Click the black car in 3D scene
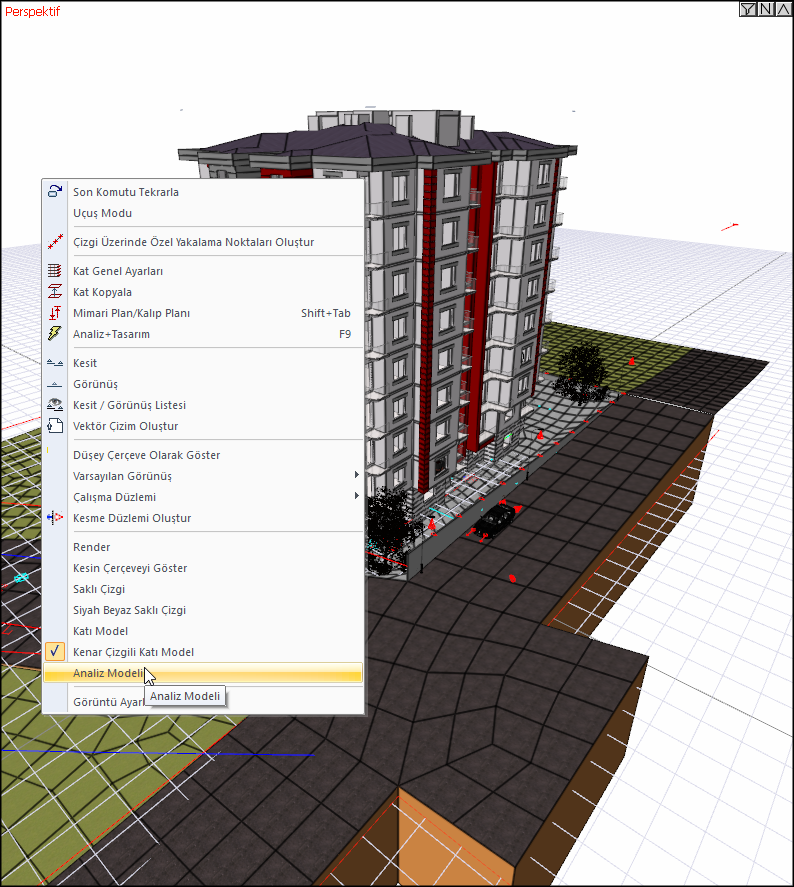Screen dimensions: 794x887 click(494, 518)
